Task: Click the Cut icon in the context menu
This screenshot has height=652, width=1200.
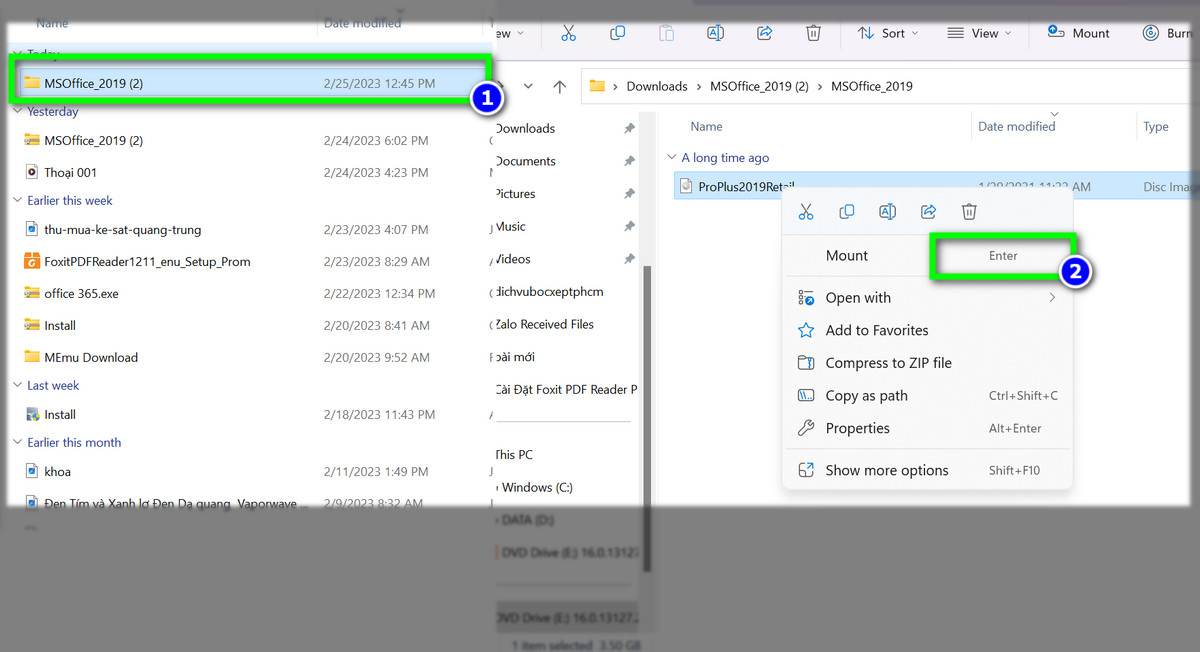Action: click(805, 211)
